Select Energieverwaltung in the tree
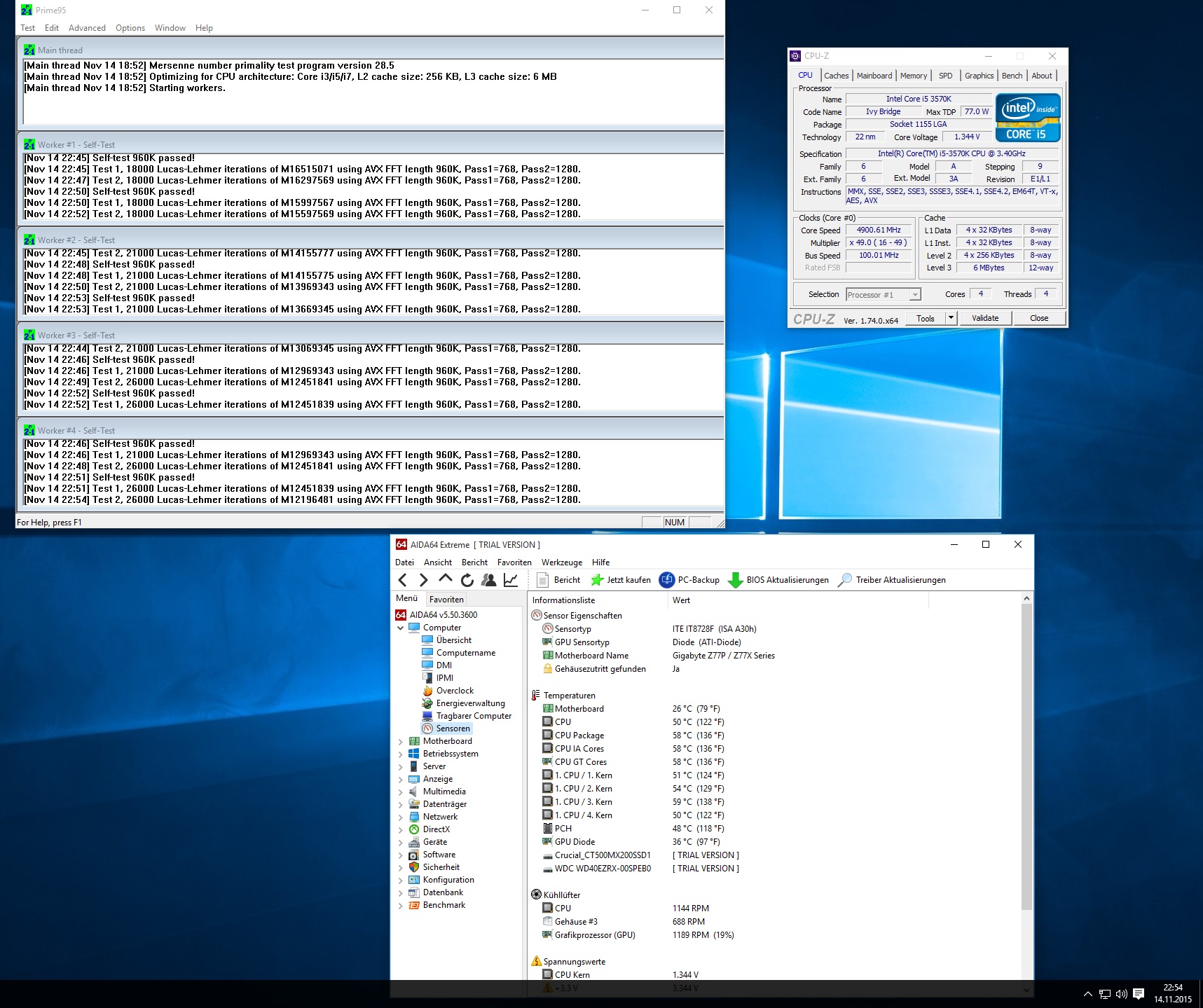The width and height of the screenshot is (1203, 1008). 463,703
